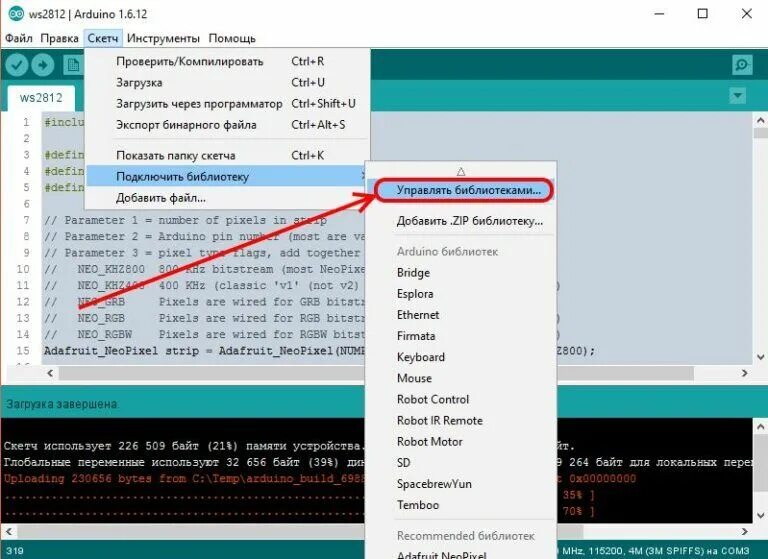This screenshot has width=768, height=559.
Task: Select Показать папку скетча entry
Action: click(x=228, y=155)
